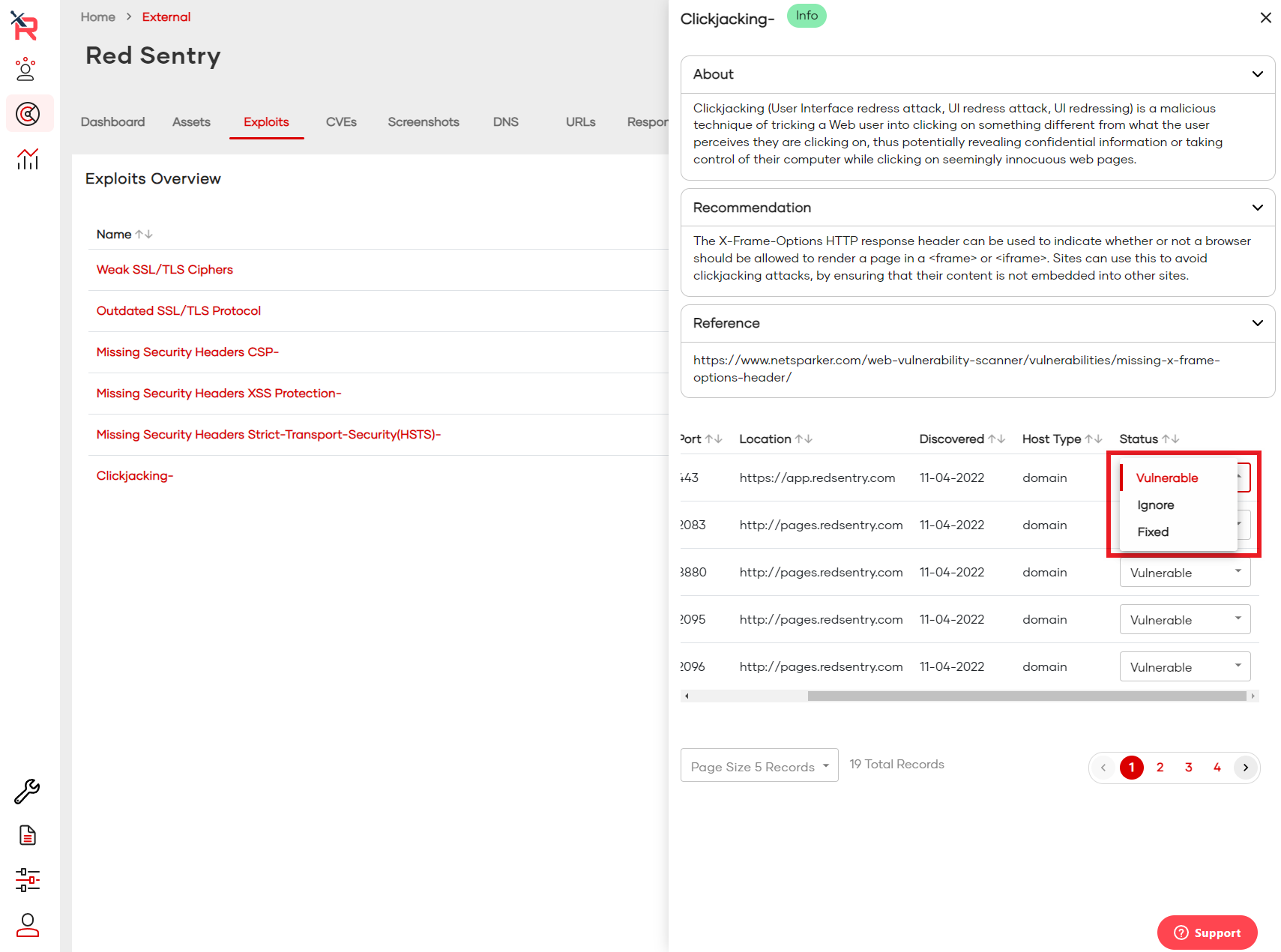Open Missing Security Headers Strict-Transport-Security(HSTS)- exploit
The image size is (1281, 952).
pos(268,435)
